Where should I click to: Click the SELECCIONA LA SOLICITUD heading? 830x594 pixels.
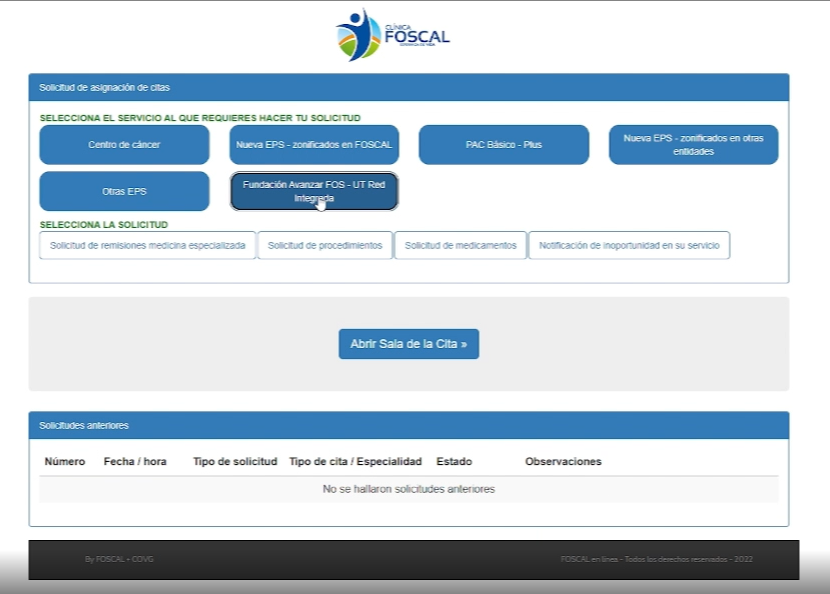pyautogui.click(x=104, y=225)
